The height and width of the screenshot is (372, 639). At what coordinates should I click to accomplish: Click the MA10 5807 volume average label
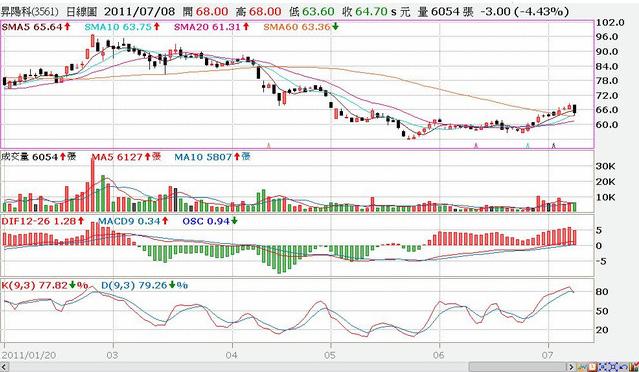pyautogui.click(x=212, y=156)
